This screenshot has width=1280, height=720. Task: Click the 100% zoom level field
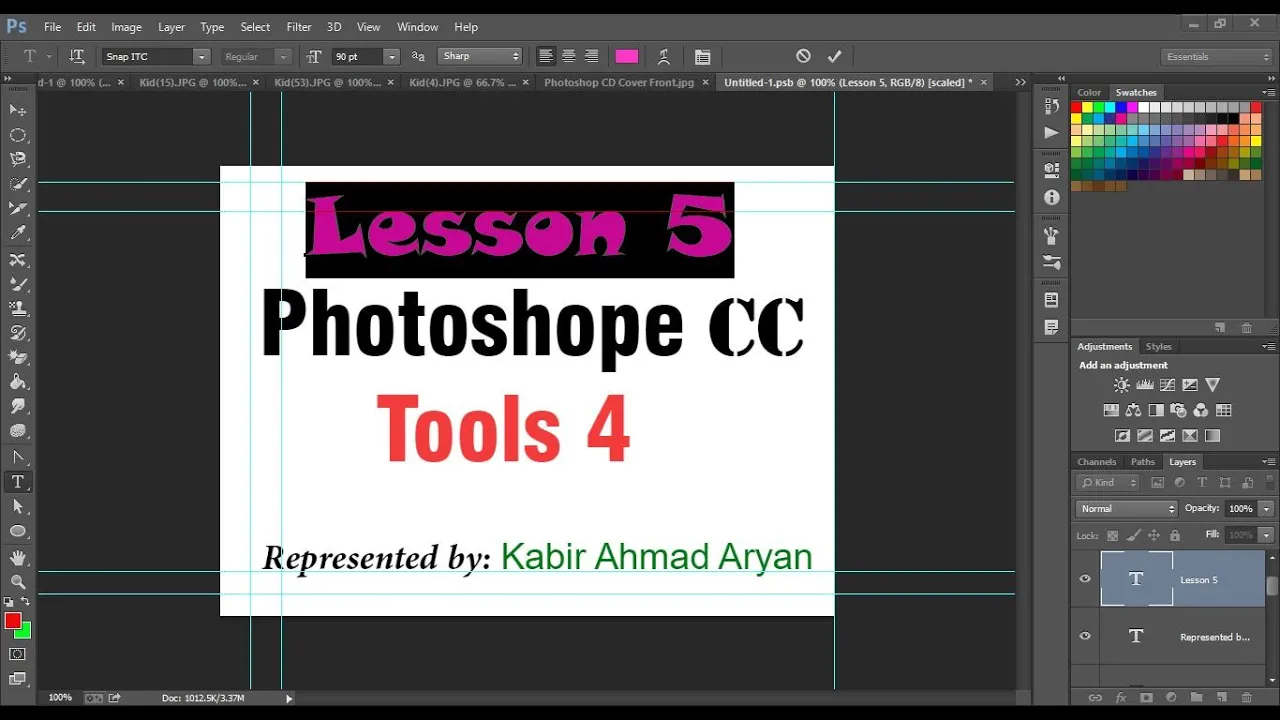click(60, 697)
